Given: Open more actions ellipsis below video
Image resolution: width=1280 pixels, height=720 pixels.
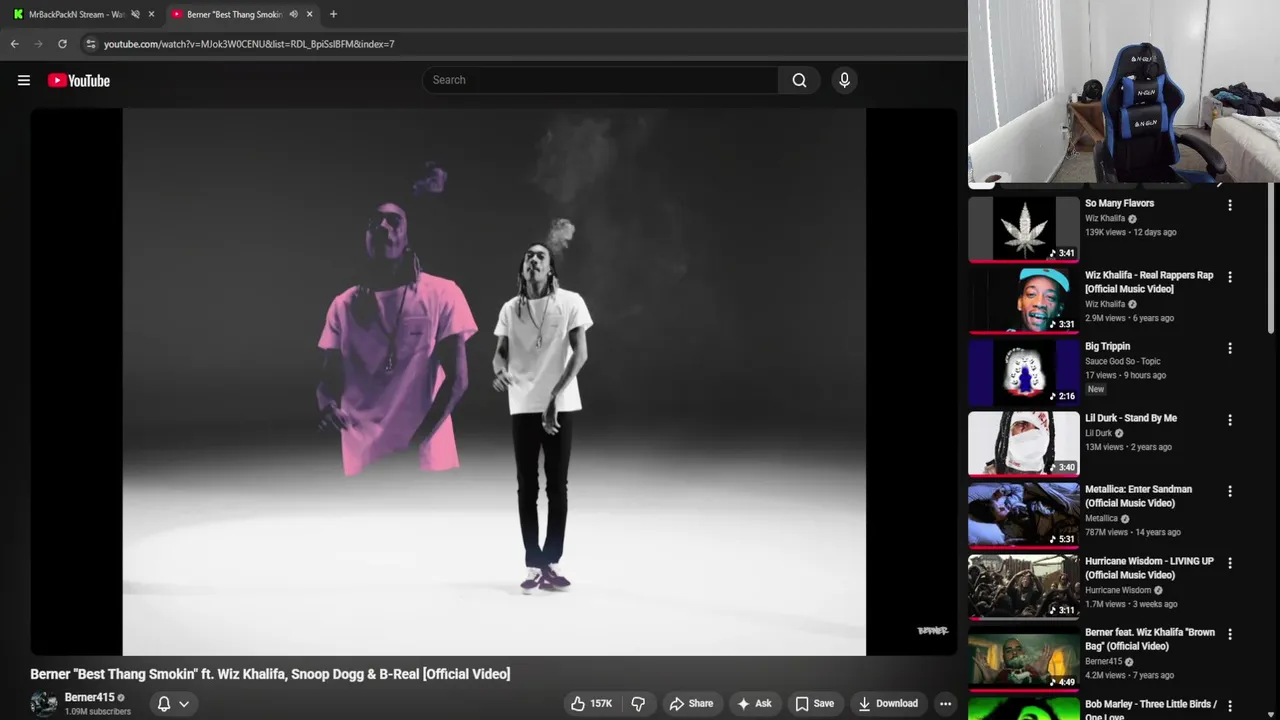Looking at the screenshot, I should [x=945, y=703].
